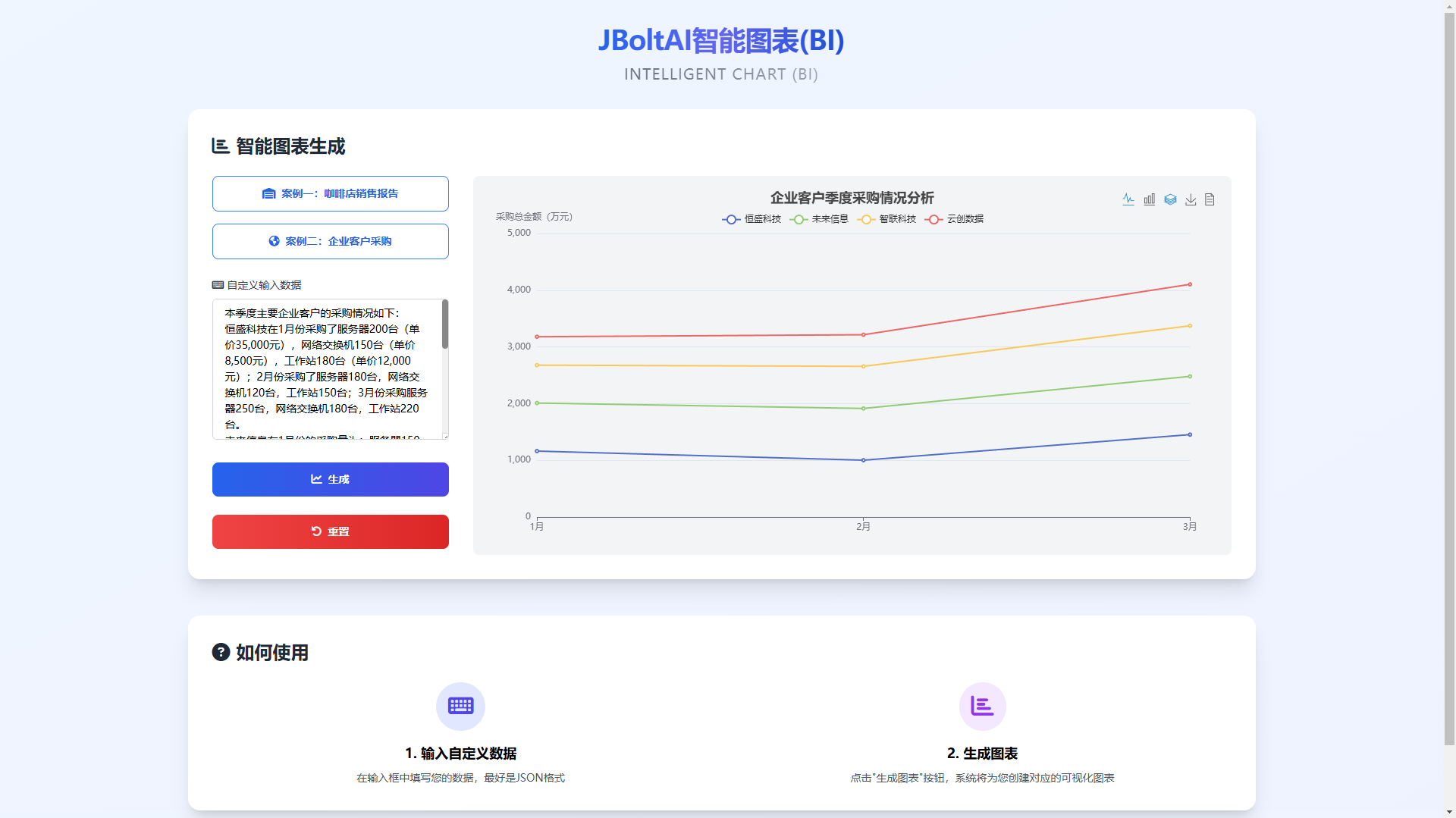Click the INTELLIGENT CHART (BI) subtitle
Screen dimensions: 1456x818
click(721, 74)
